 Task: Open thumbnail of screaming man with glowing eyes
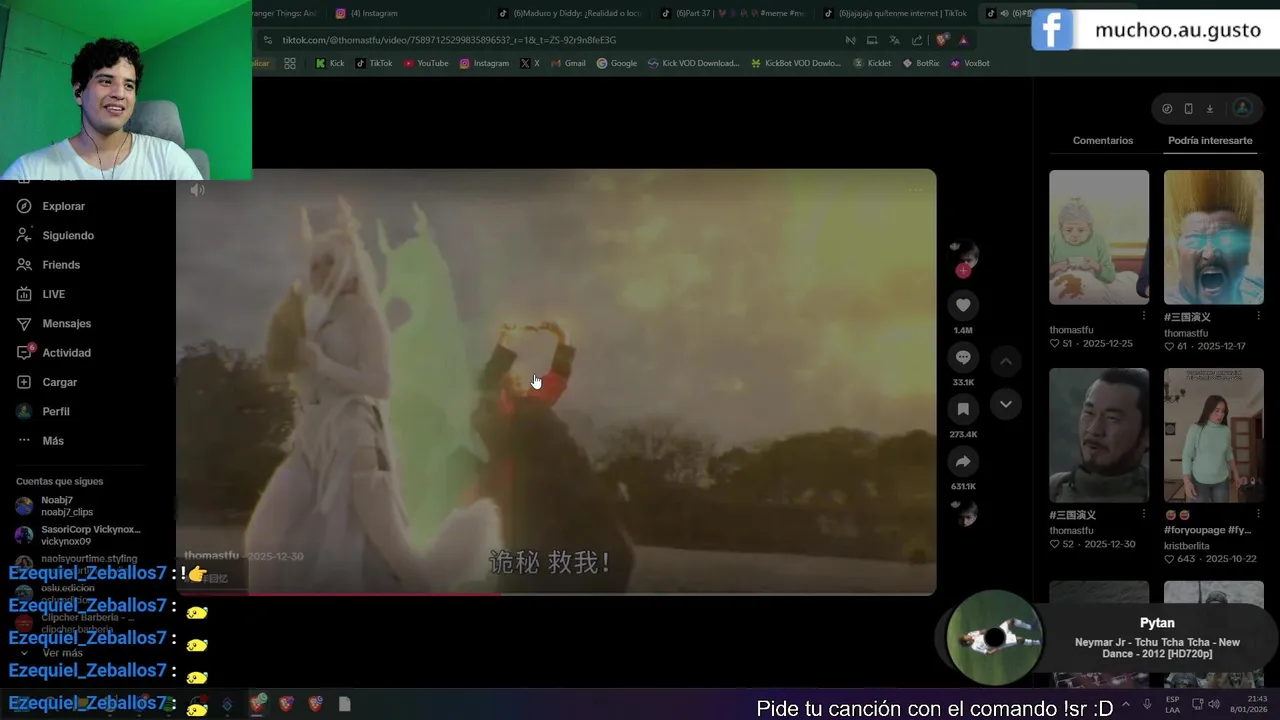pos(1213,237)
